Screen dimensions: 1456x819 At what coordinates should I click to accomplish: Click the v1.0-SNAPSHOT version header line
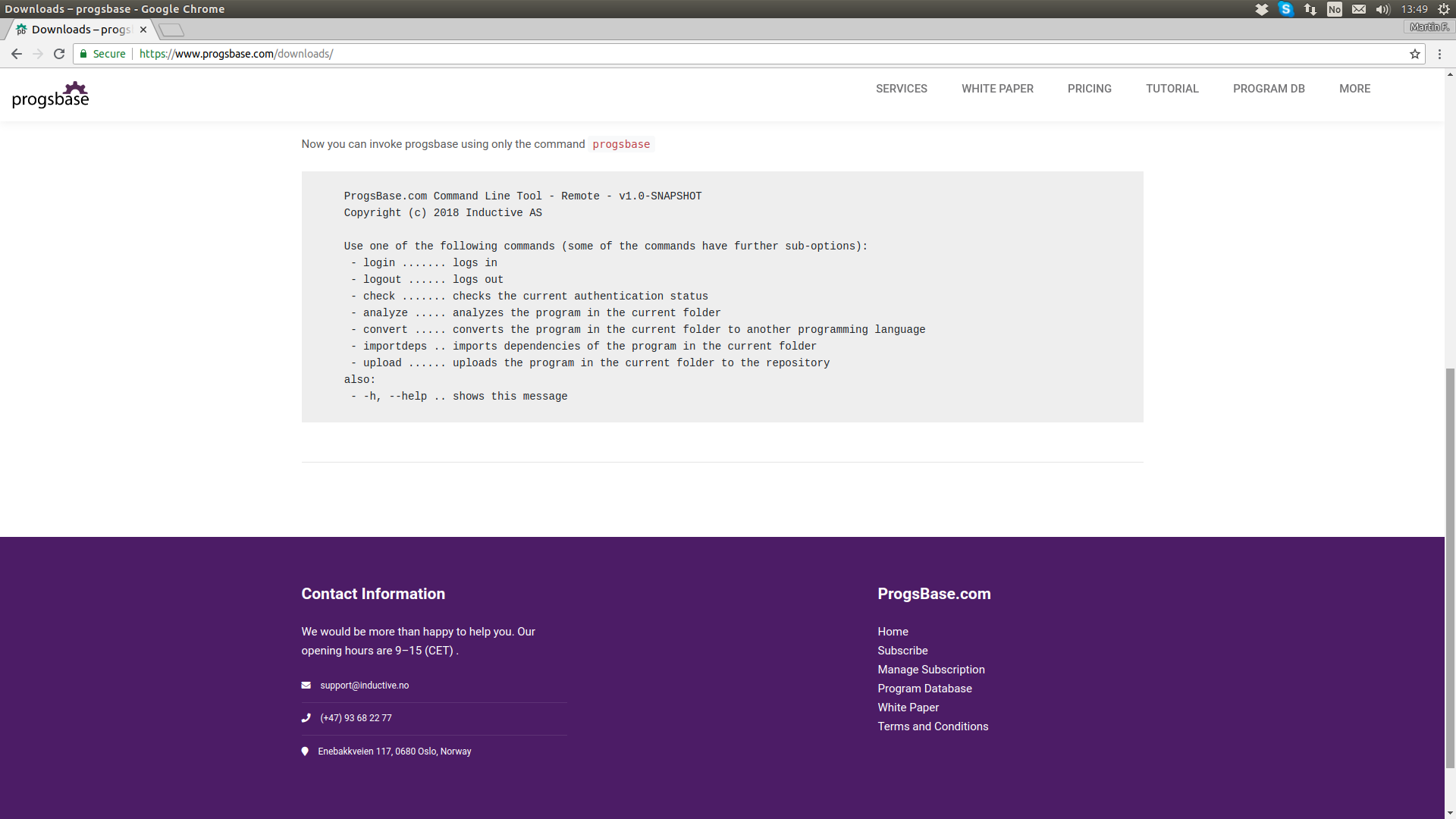pos(522,196)
